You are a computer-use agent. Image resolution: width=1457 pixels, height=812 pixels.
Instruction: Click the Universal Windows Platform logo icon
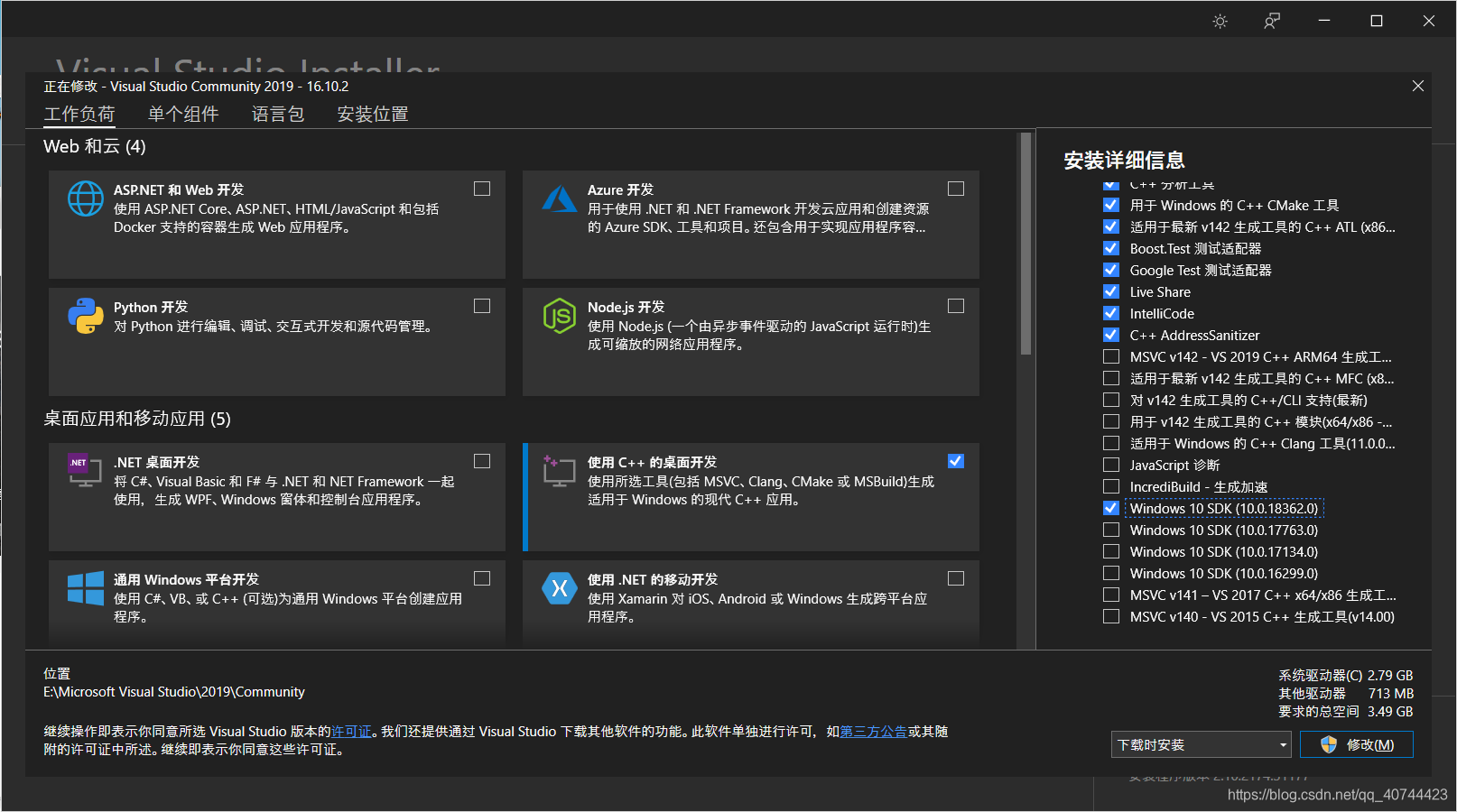pos(86,588)
